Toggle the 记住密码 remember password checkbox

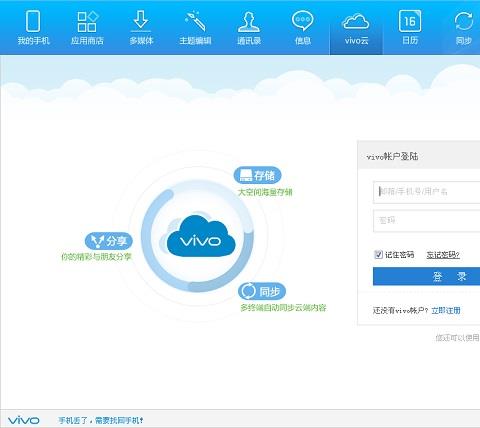click(x=378, y=255)
